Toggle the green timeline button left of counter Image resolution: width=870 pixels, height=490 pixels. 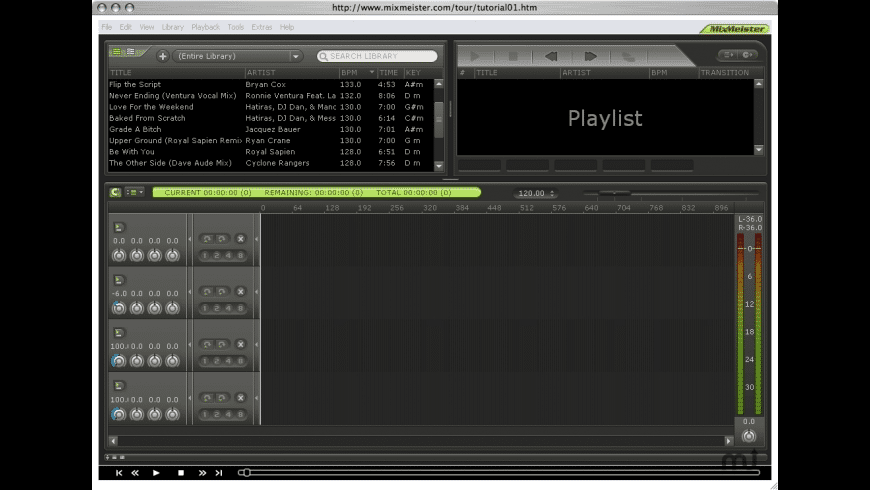point(116,192)
